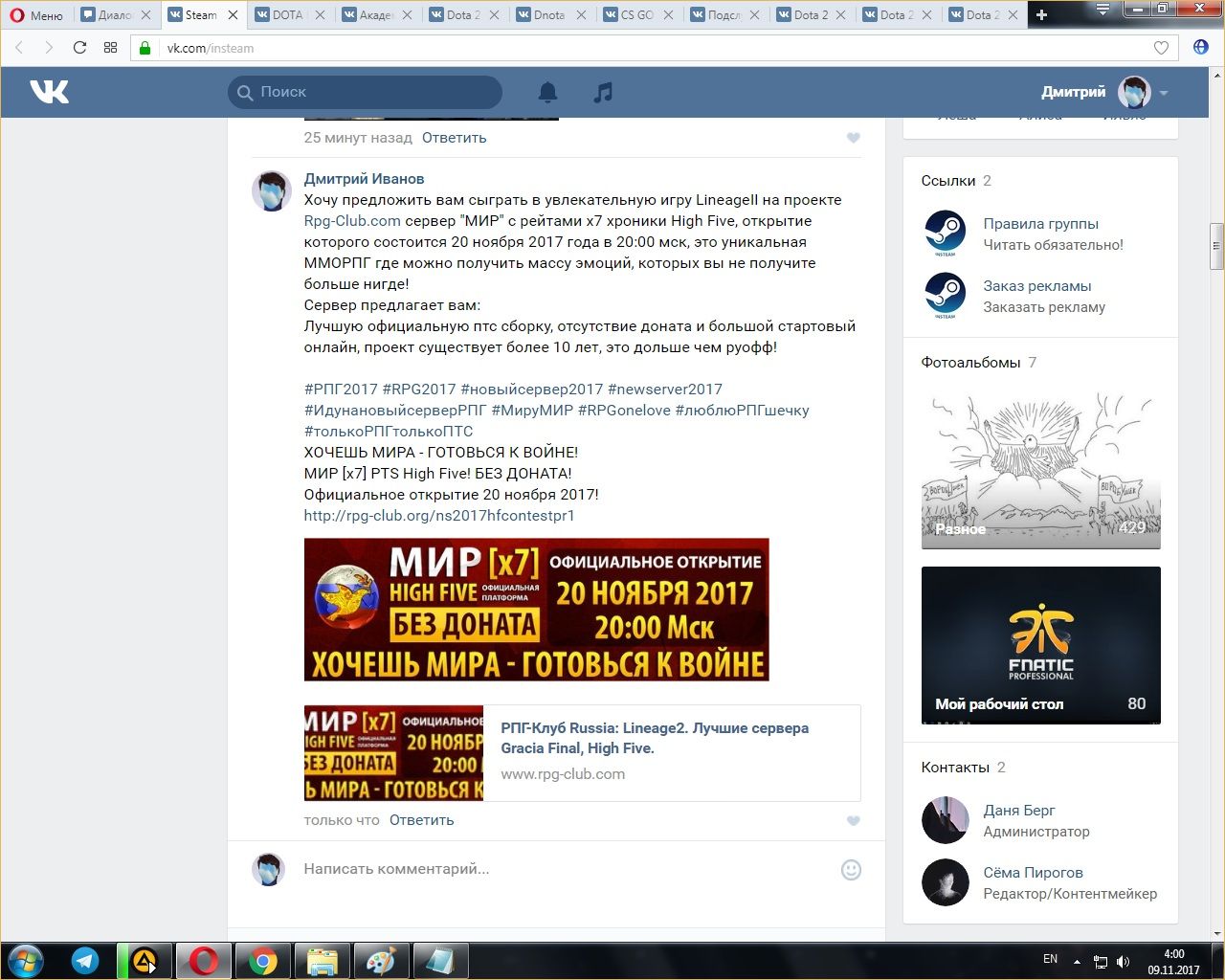
Task: Open the Заказ рекламы link
Action: (1037, 286)
